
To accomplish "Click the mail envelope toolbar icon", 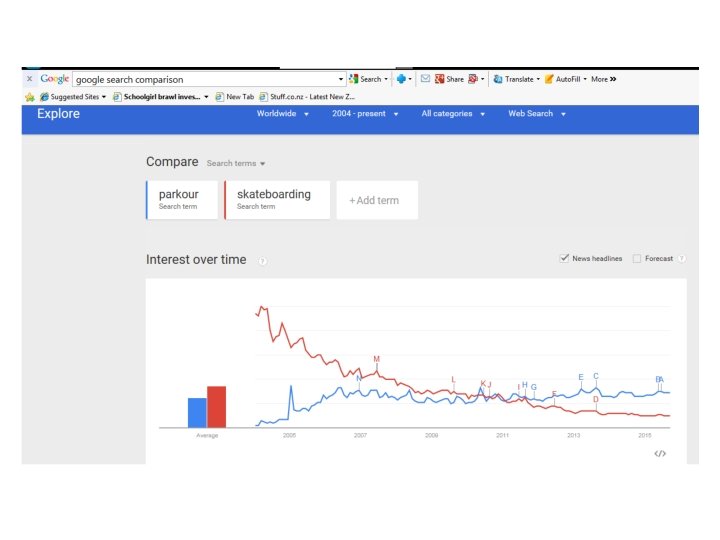I will 425,79.
